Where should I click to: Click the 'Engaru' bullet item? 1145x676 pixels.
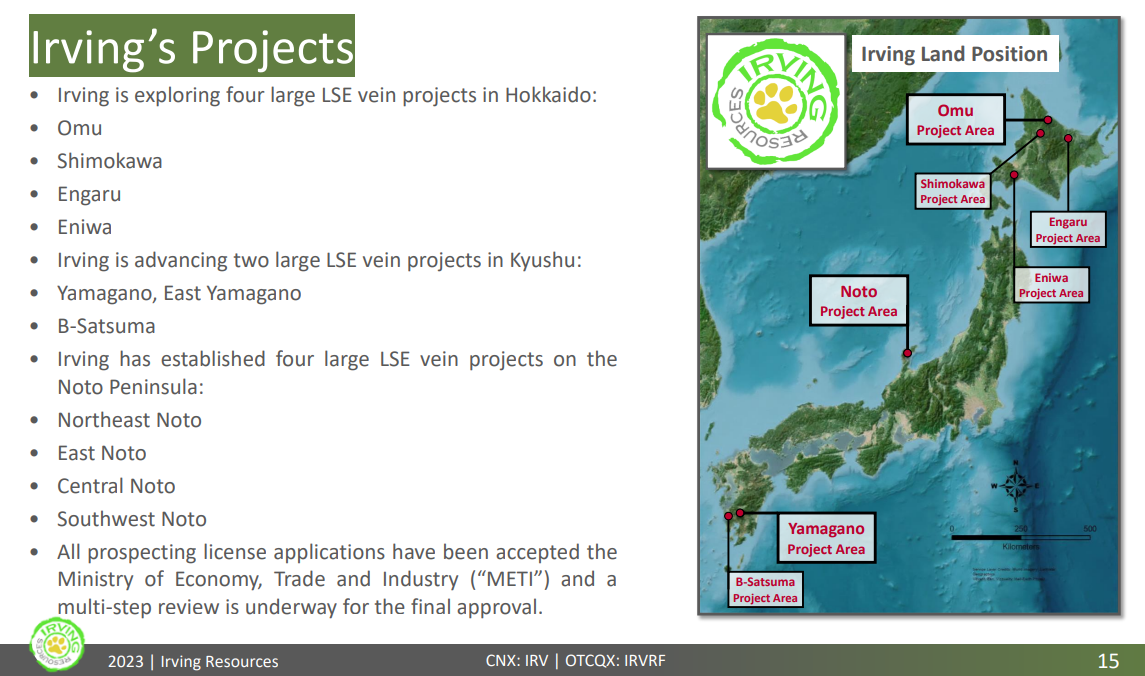89,194
